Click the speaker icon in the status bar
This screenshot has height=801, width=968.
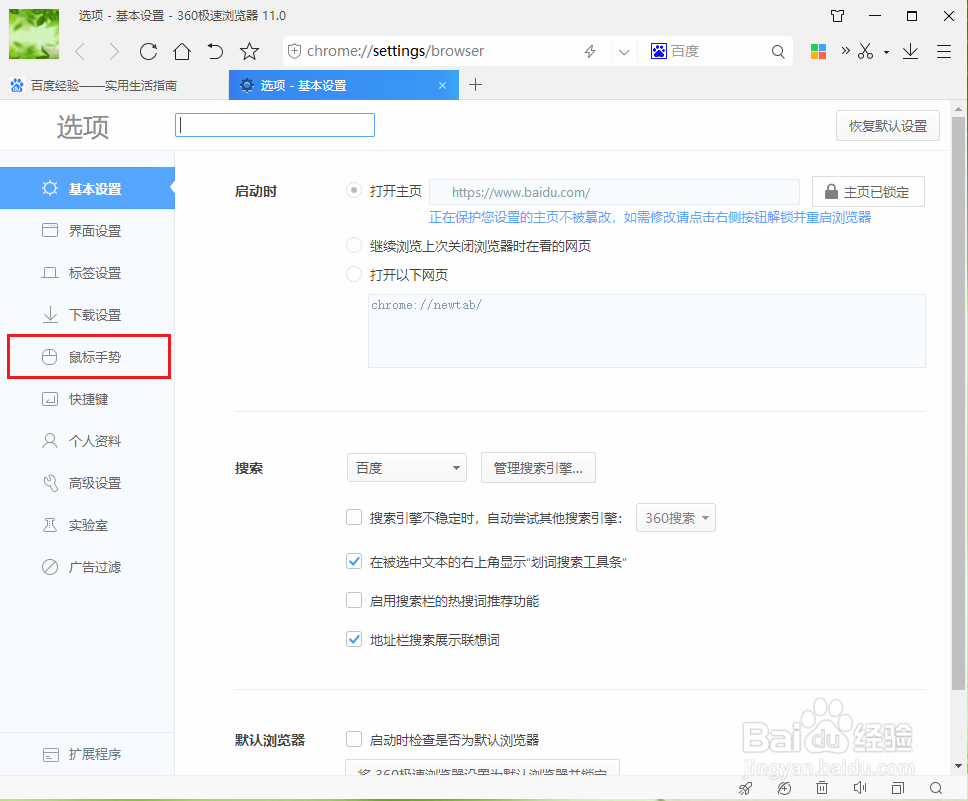pos(860,788)
